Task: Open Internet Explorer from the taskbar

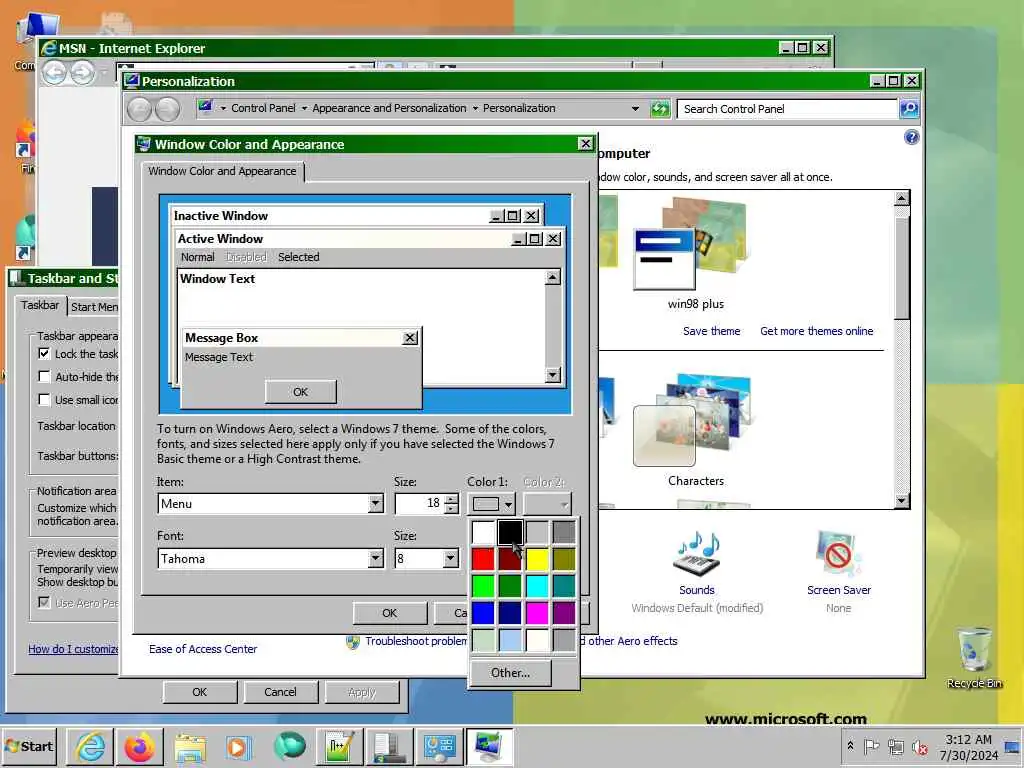Action: [90, 746]
